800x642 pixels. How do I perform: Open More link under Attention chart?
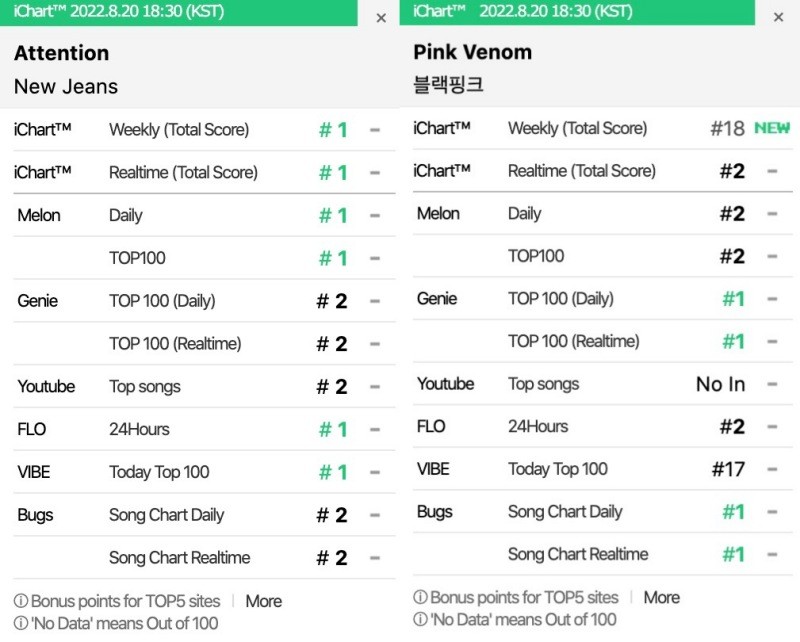(x=263, y=601)
